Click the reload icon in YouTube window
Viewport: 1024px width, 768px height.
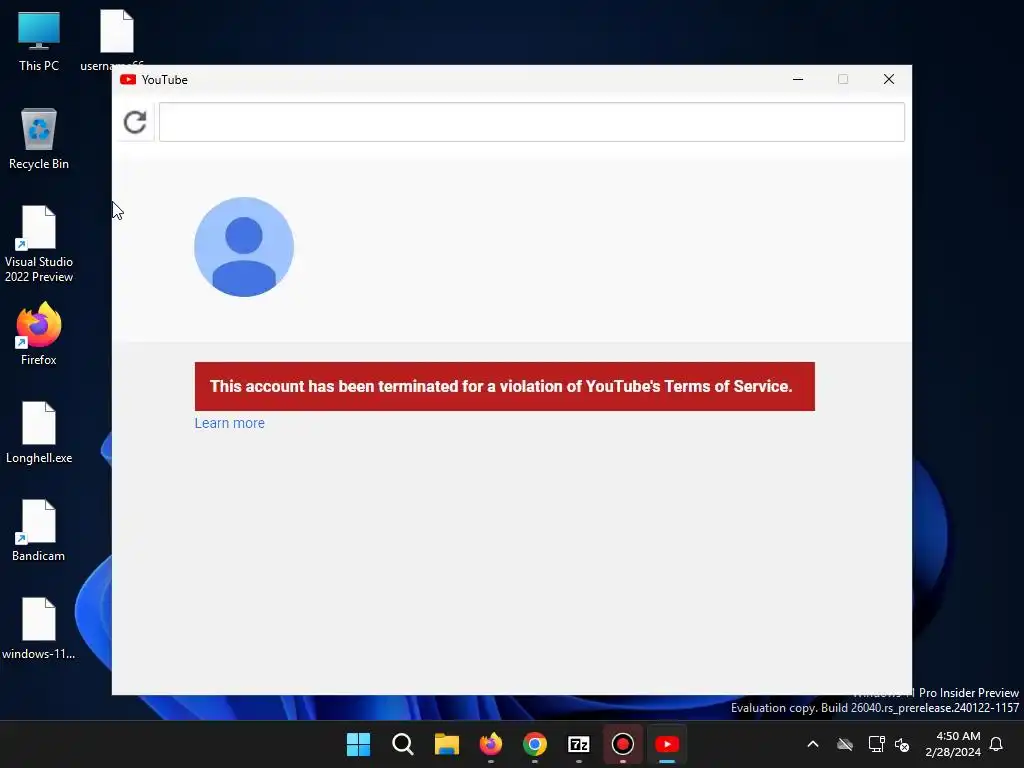(135, 122)
